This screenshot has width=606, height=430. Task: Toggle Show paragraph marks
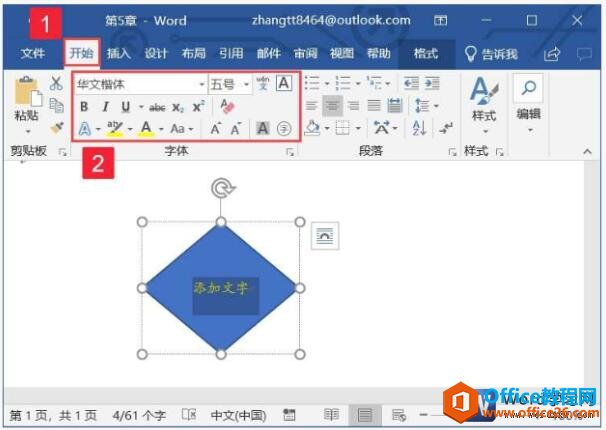(x=446, y=128)
